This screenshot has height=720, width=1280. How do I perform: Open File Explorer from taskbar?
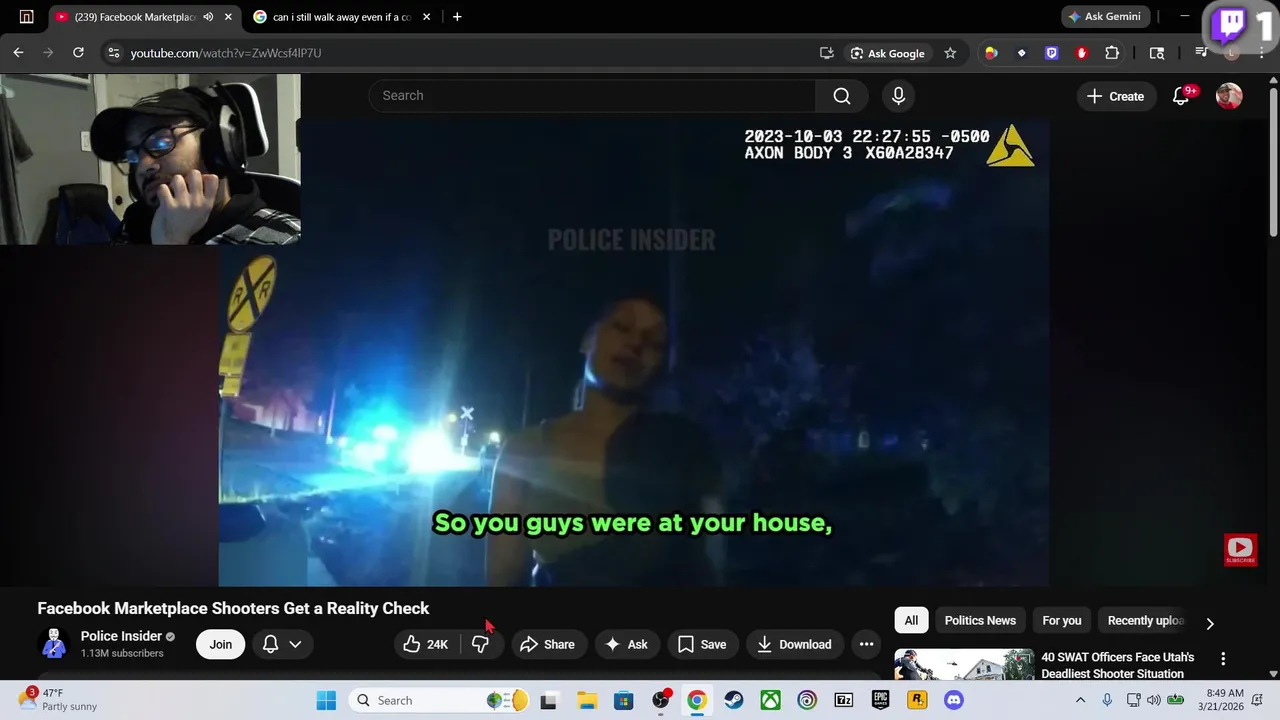[586, 700]
